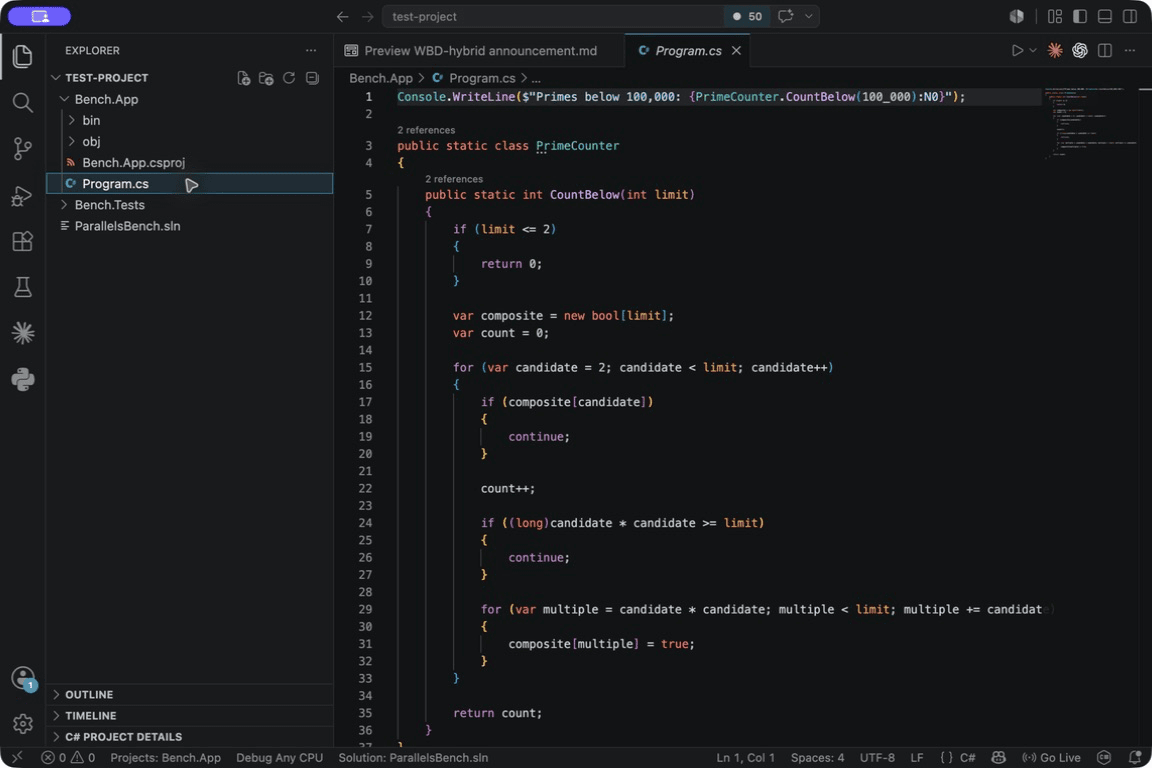
Task: Collapse all folders in Explorer
Action: (312, 78)
